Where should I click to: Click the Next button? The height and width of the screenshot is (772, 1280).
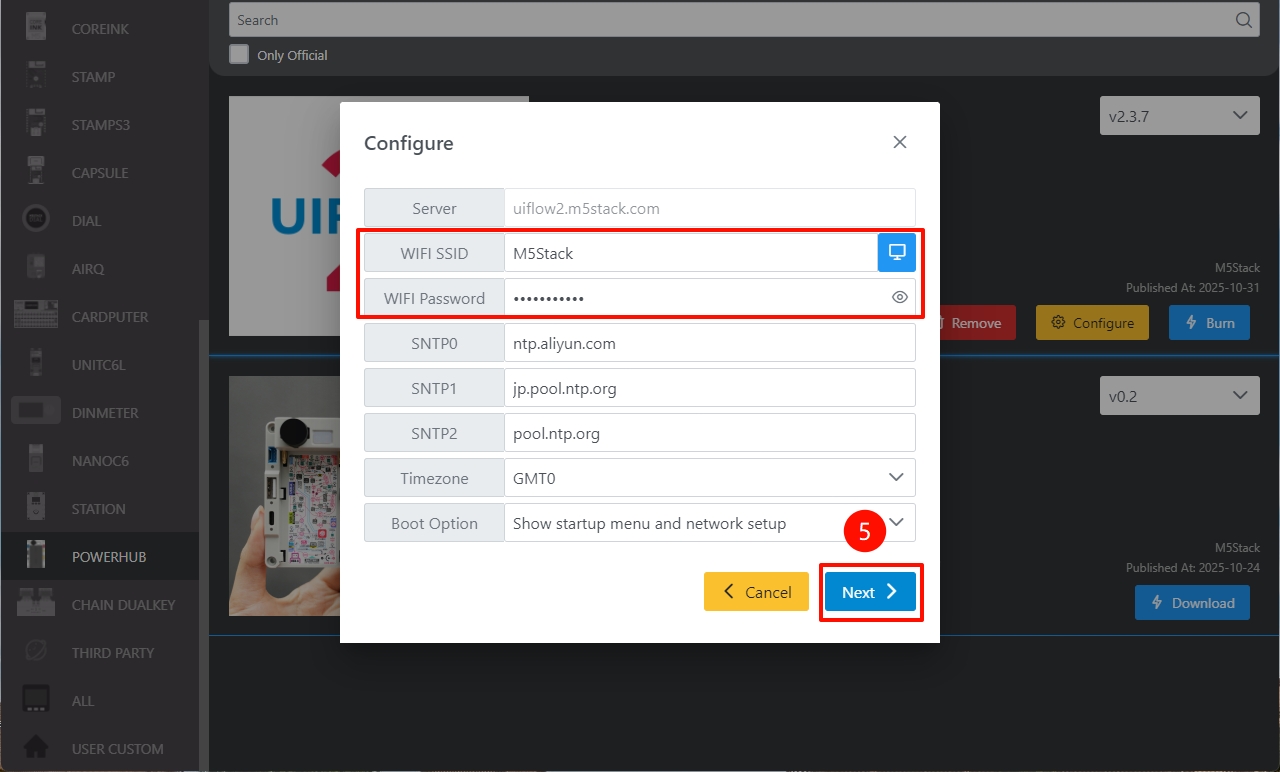[x=870, y=592]
